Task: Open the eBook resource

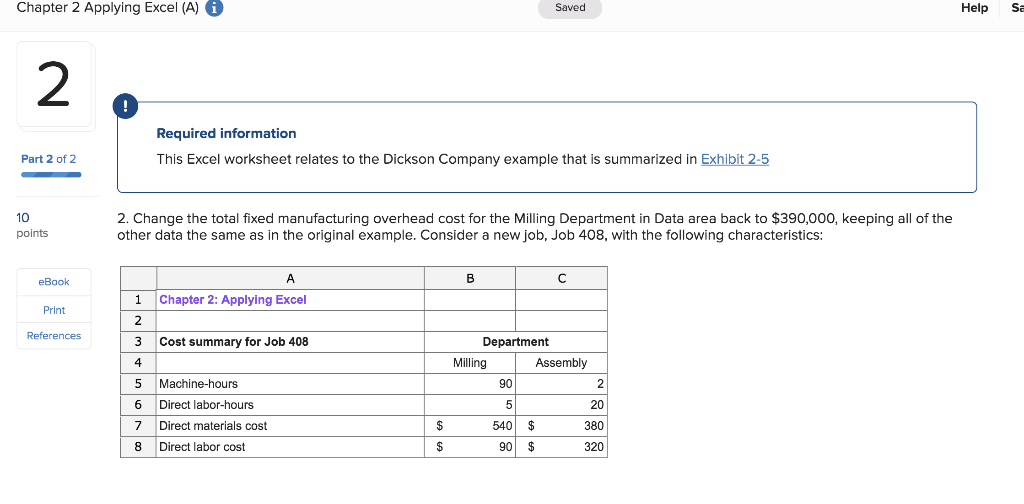Action: tap(54, 282)
